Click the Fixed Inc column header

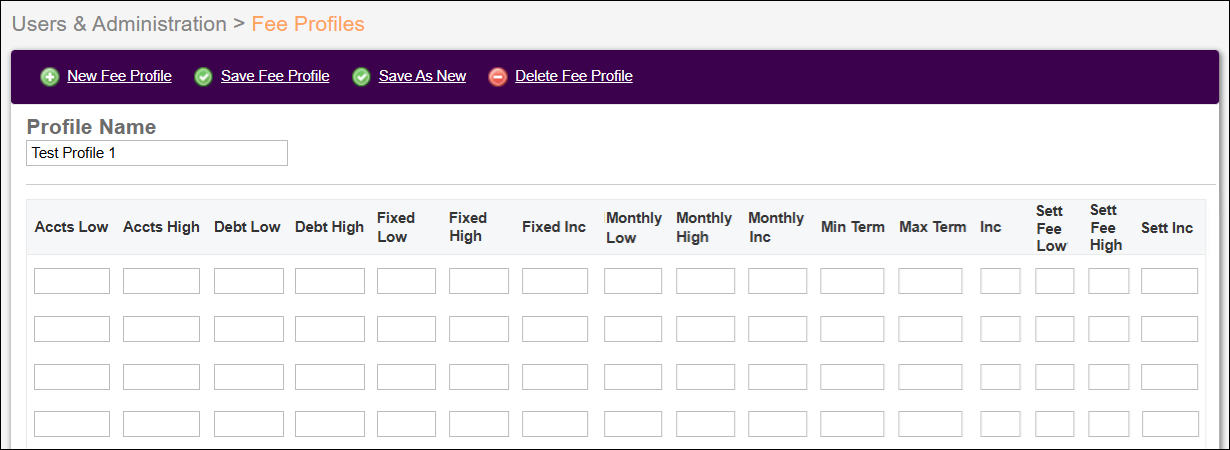554,227
